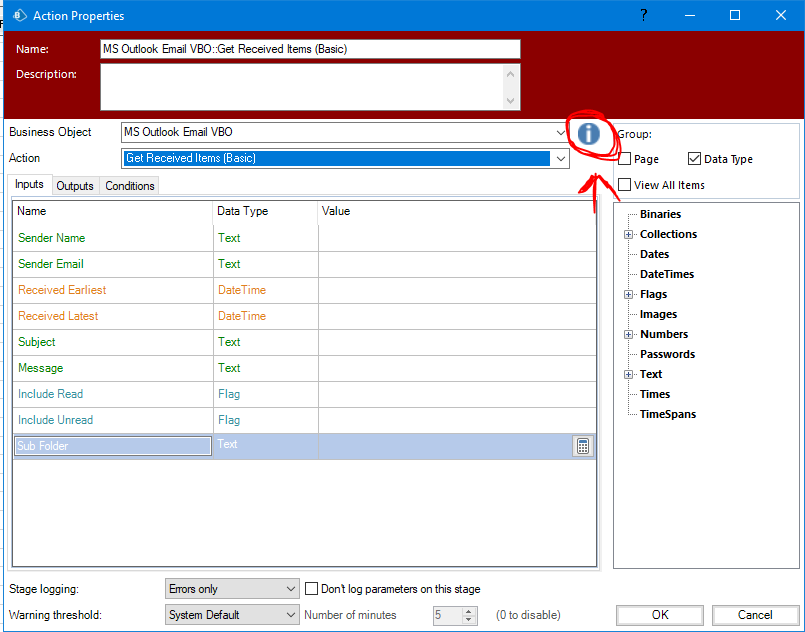Switch to the Outputs tab
Viewport: 805px width, 632px height.
pyautogui.click(x=75, y=186)
